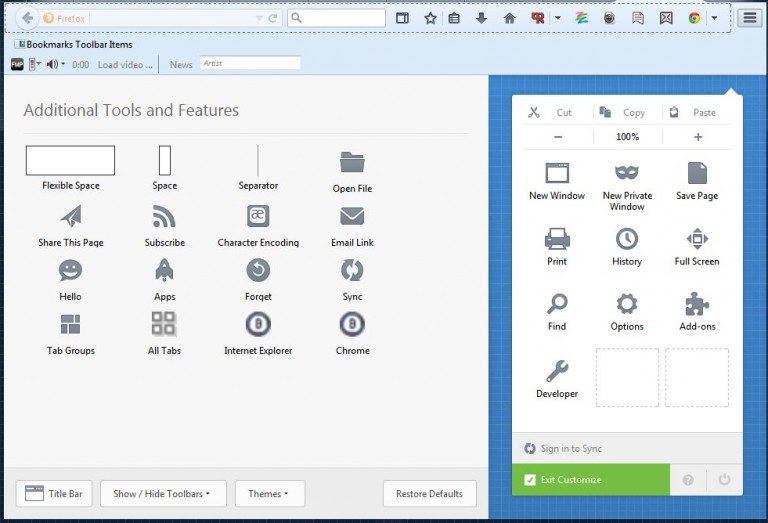
Task: Click Copy in the menu panel
Action: (x=627, y=113)
